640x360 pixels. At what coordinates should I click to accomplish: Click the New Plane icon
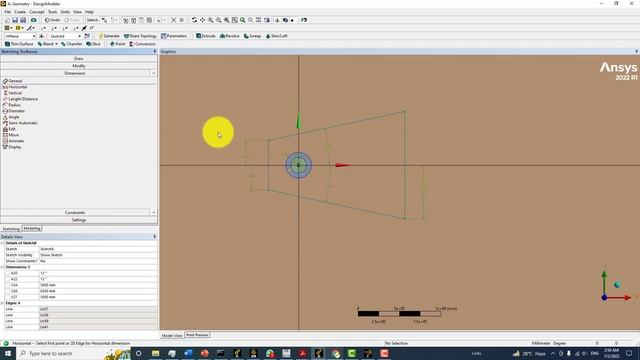pos(42,36)
